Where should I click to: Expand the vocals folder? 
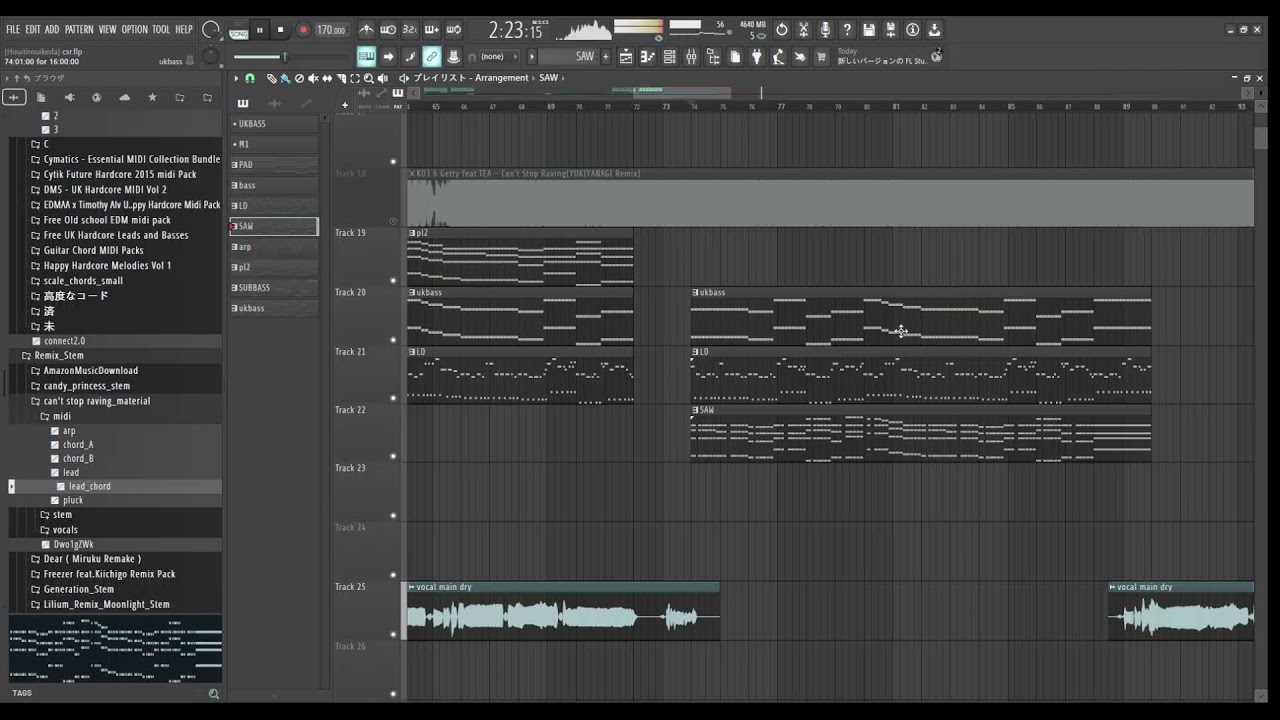pos(65,529)
